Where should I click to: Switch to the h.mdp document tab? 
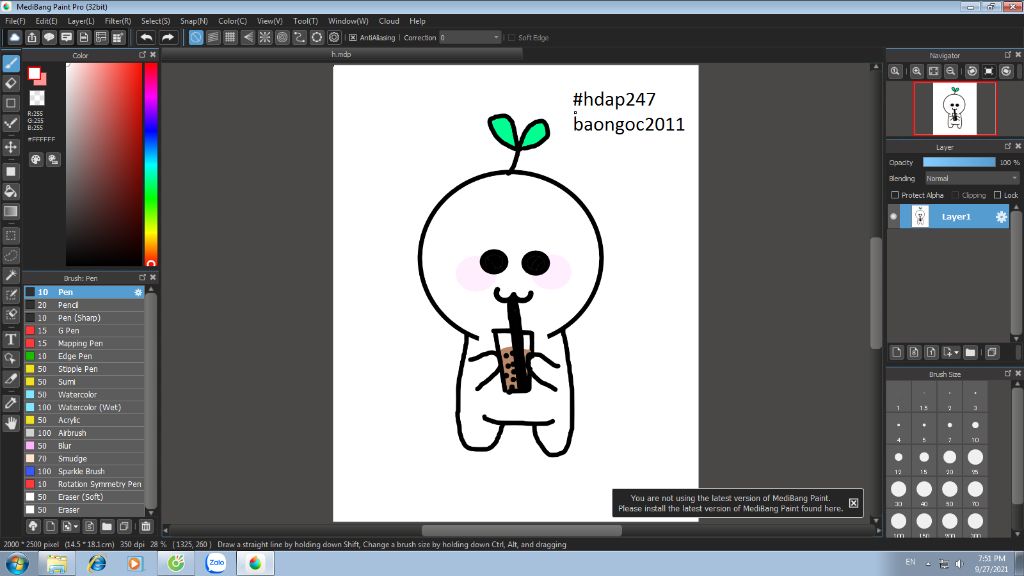pos(342,54)
